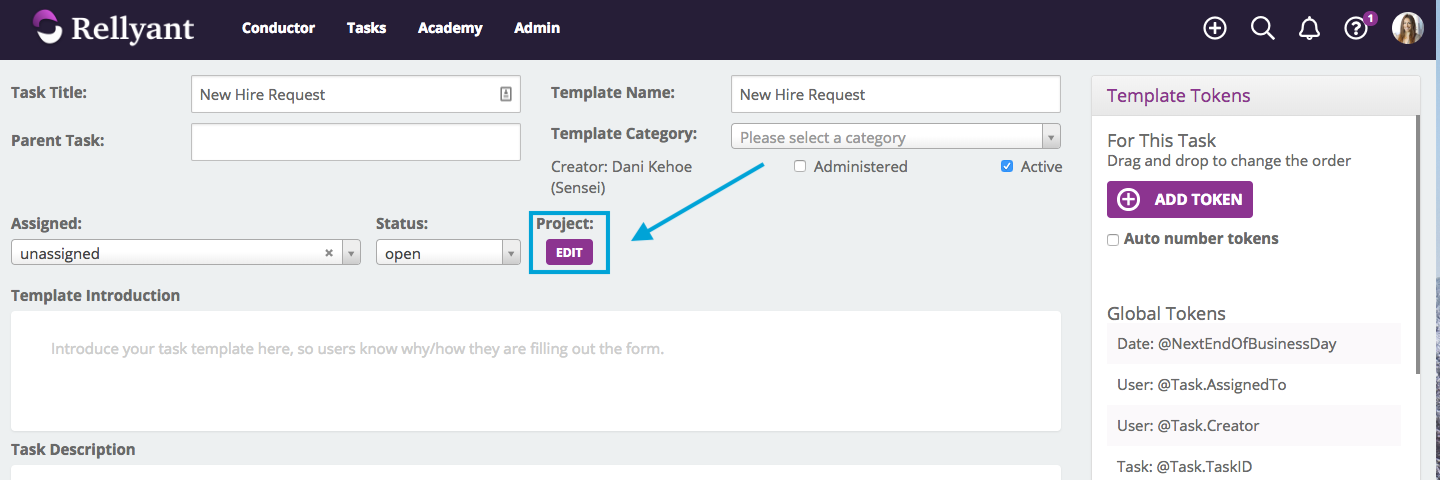
Task: Enable the Administered checkbox
Action: pyautogui.click(x=800, y=167)
